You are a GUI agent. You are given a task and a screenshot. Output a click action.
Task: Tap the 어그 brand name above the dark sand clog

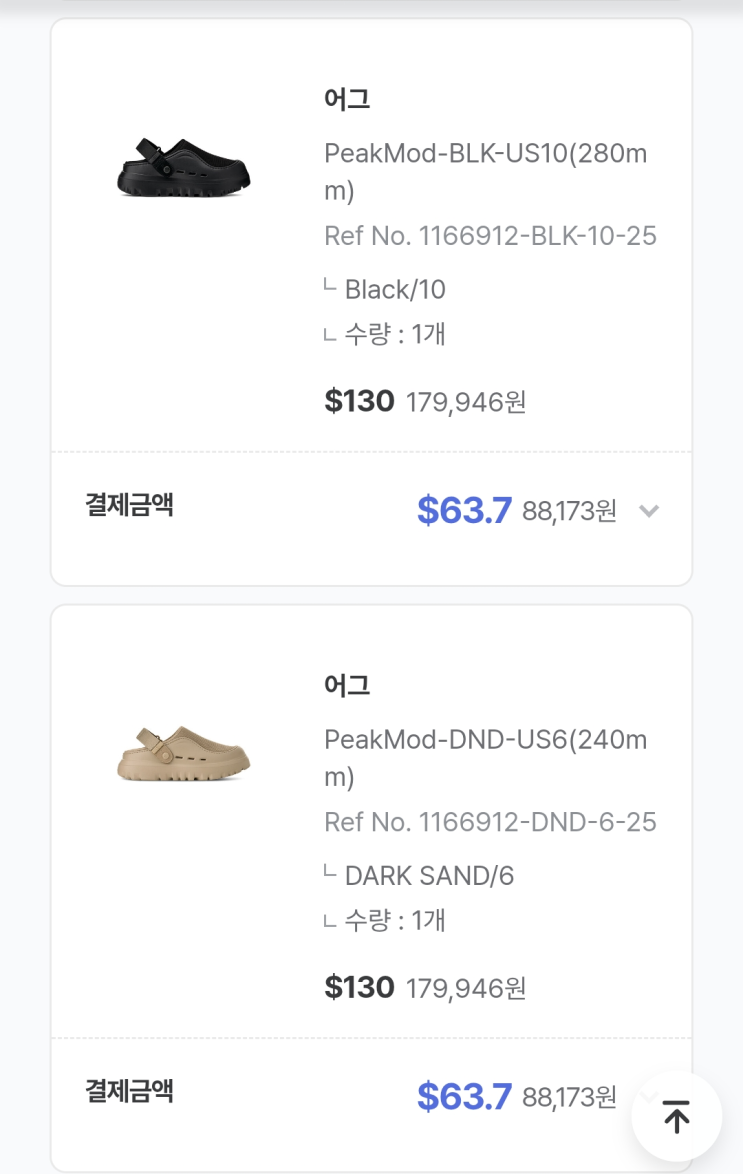[x=347, y=686]
